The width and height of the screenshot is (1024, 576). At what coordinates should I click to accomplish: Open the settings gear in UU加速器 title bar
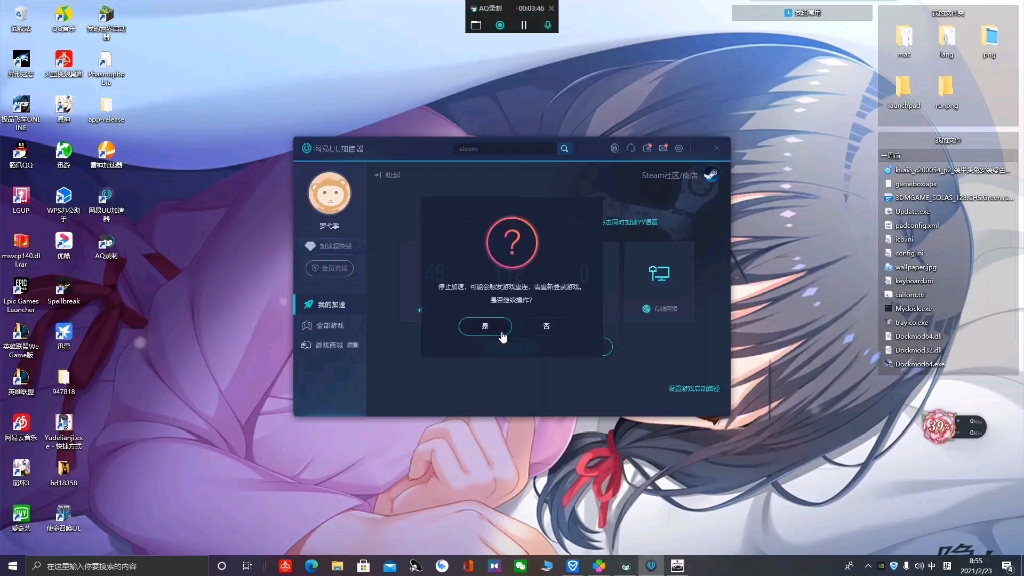click(678, 147)
